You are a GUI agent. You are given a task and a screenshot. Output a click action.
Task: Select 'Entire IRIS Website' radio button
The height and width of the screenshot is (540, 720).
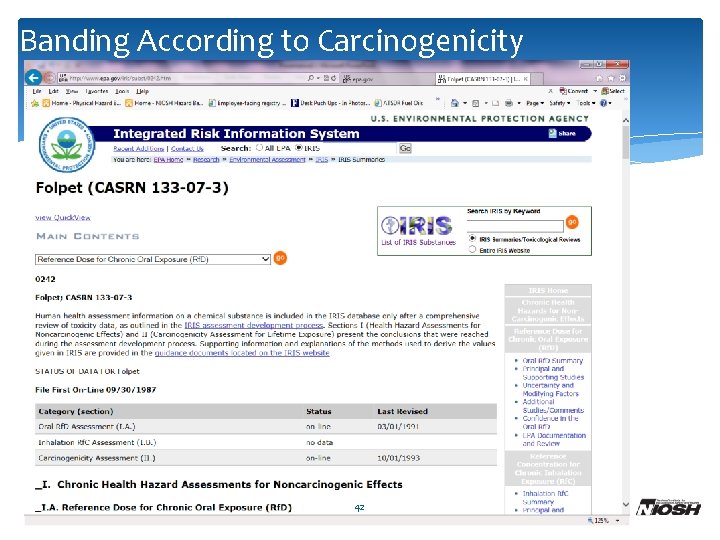(x=472, y=249)
